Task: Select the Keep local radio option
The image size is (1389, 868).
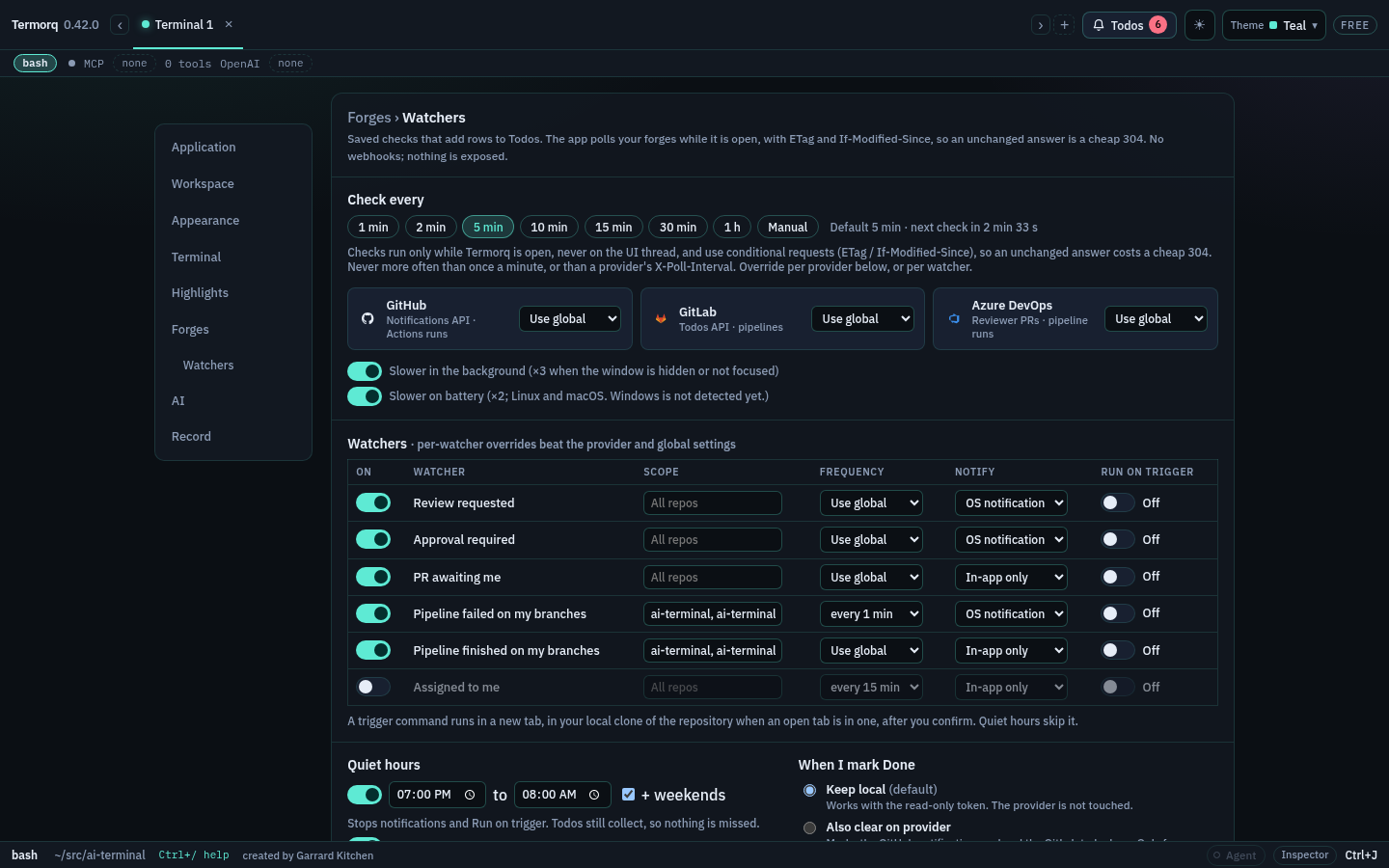Action: pyautogui.click(x=809, y=790)
